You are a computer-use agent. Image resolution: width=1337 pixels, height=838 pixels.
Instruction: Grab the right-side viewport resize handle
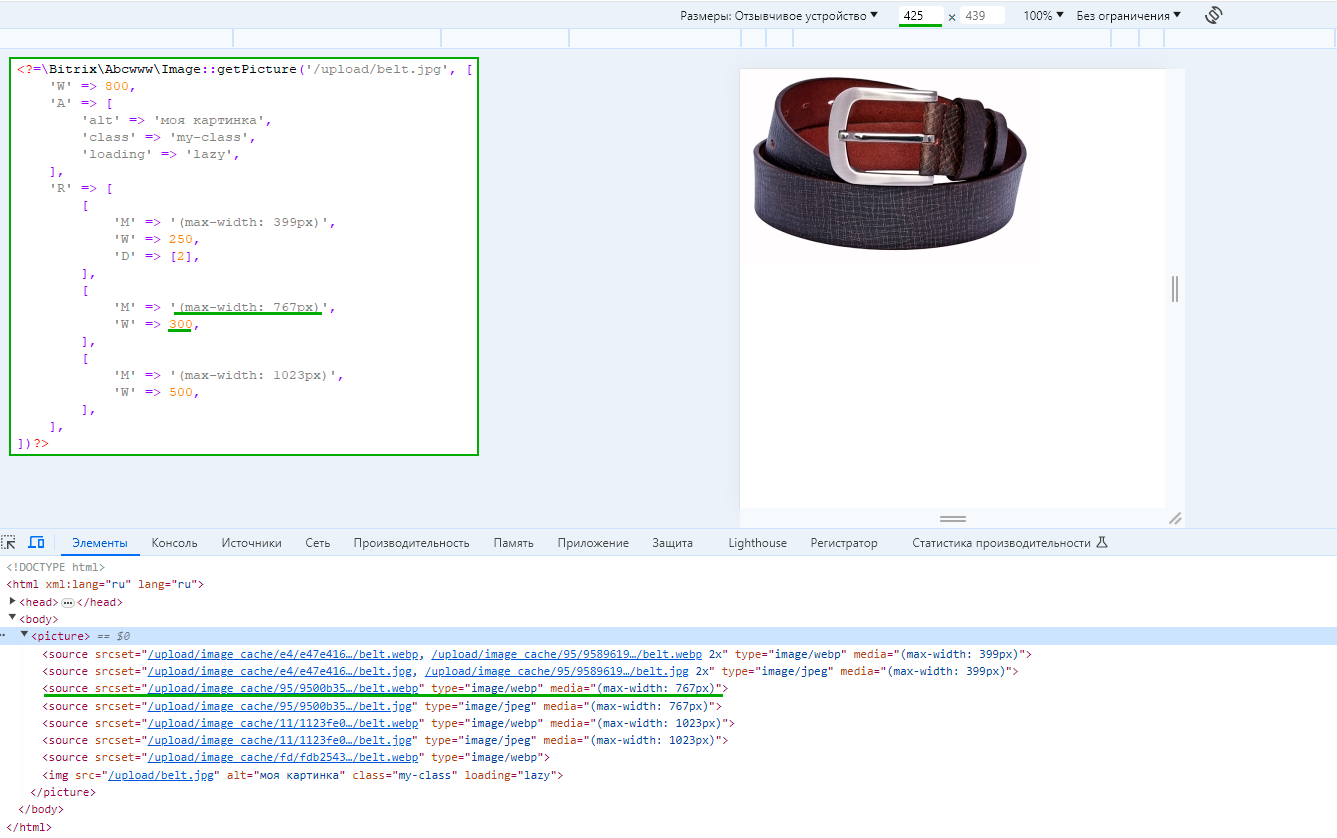coord(1175,289)
